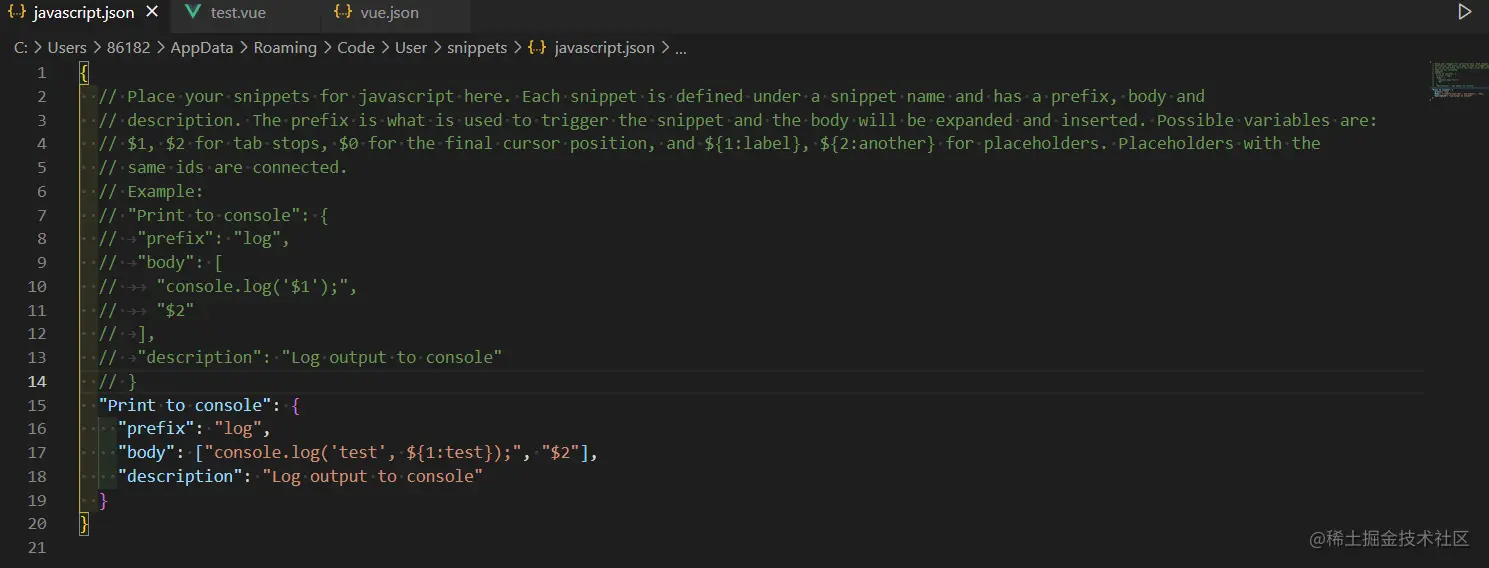Select the javascript.json editor tab

coord(82,13)
